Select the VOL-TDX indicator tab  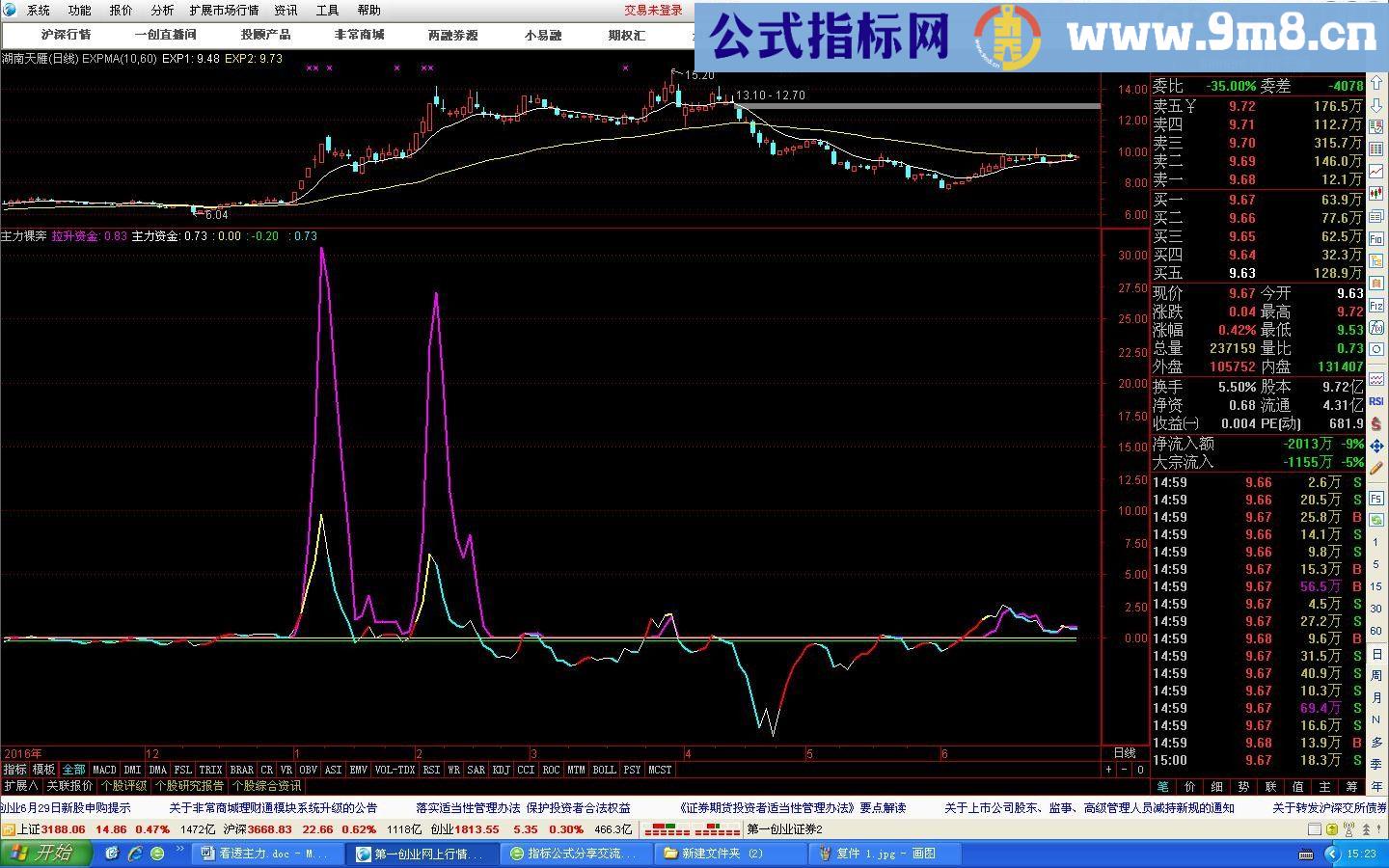click(395, 770)
